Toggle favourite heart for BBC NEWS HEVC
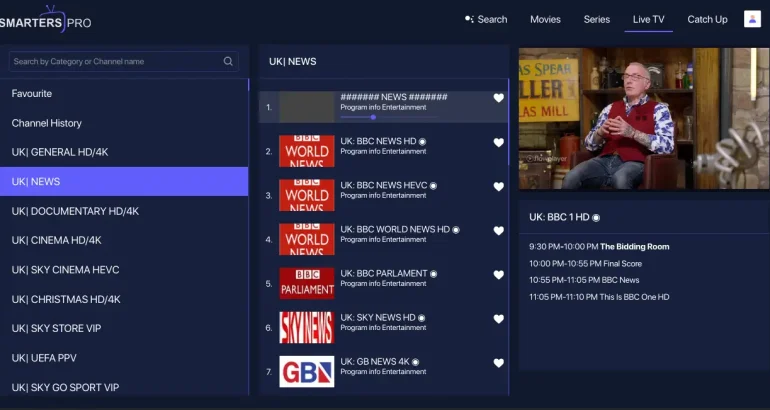Viewport: 770px width, 410px height. [x=498, y=187]
